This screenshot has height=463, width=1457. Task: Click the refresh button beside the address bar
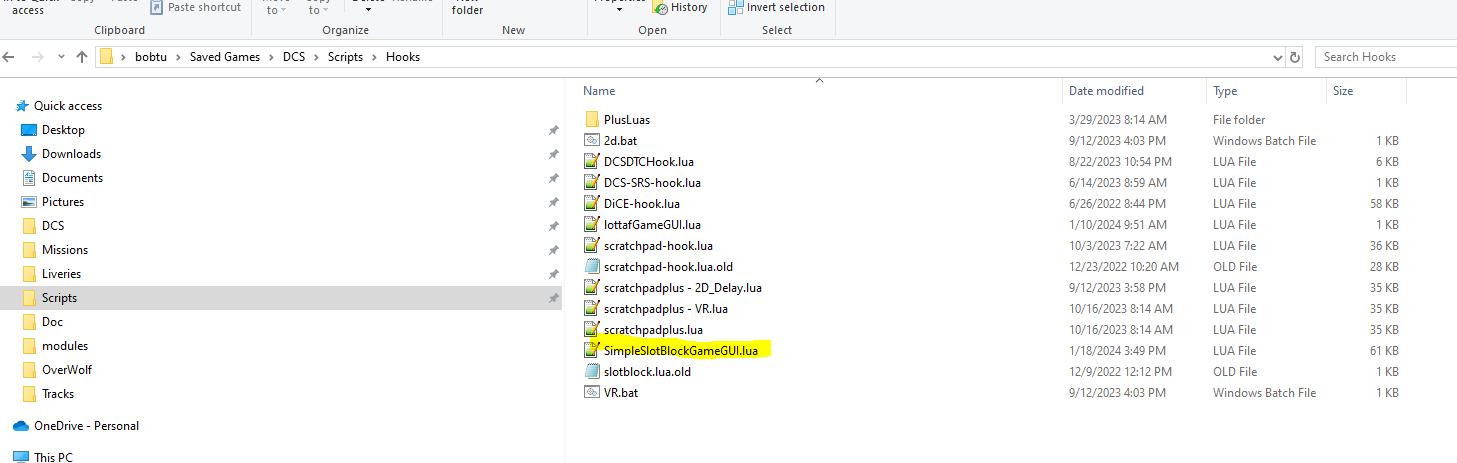[x=1295, y=57]
